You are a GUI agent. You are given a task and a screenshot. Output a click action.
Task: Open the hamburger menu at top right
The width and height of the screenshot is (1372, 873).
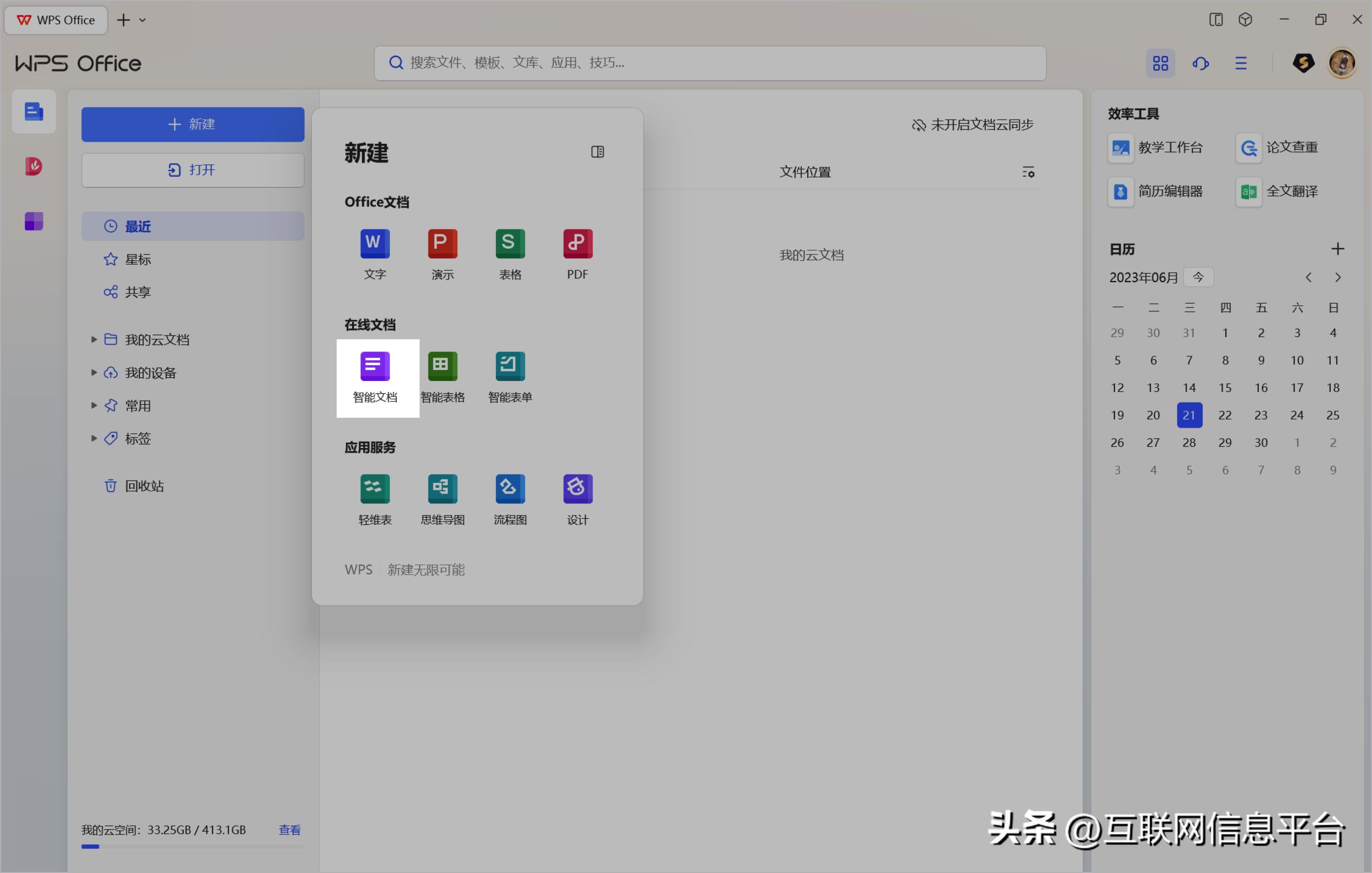tap(1241, 63)
